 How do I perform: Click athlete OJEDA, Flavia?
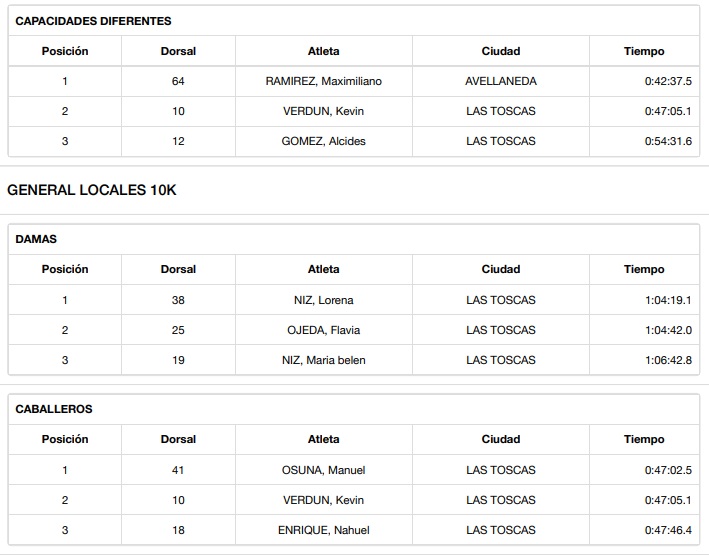(323, 330)
